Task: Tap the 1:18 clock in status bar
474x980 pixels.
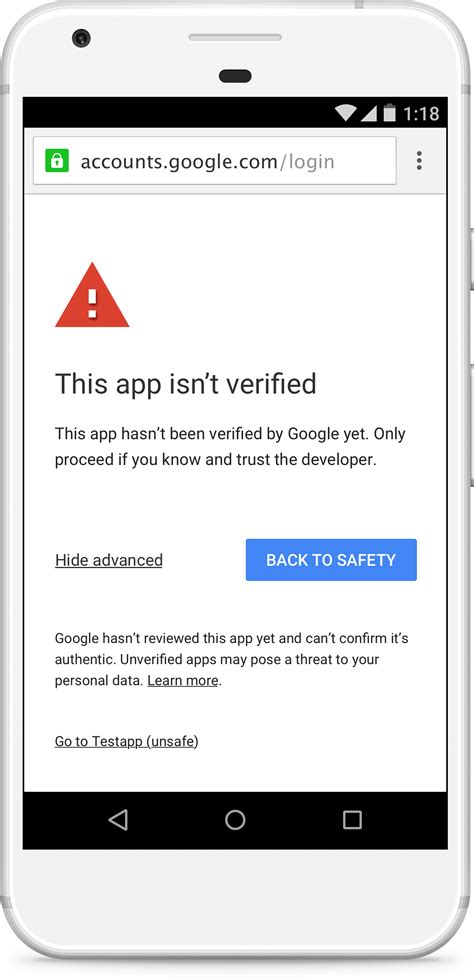Action: pos(421,113)
